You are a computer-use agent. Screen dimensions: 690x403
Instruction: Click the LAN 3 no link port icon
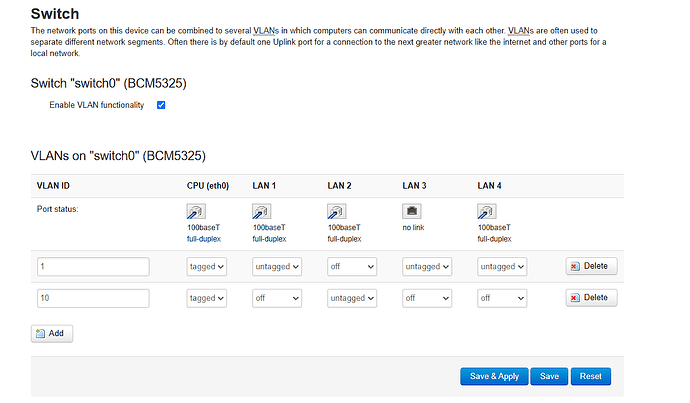pyautogui.click(x=412, y=211)
